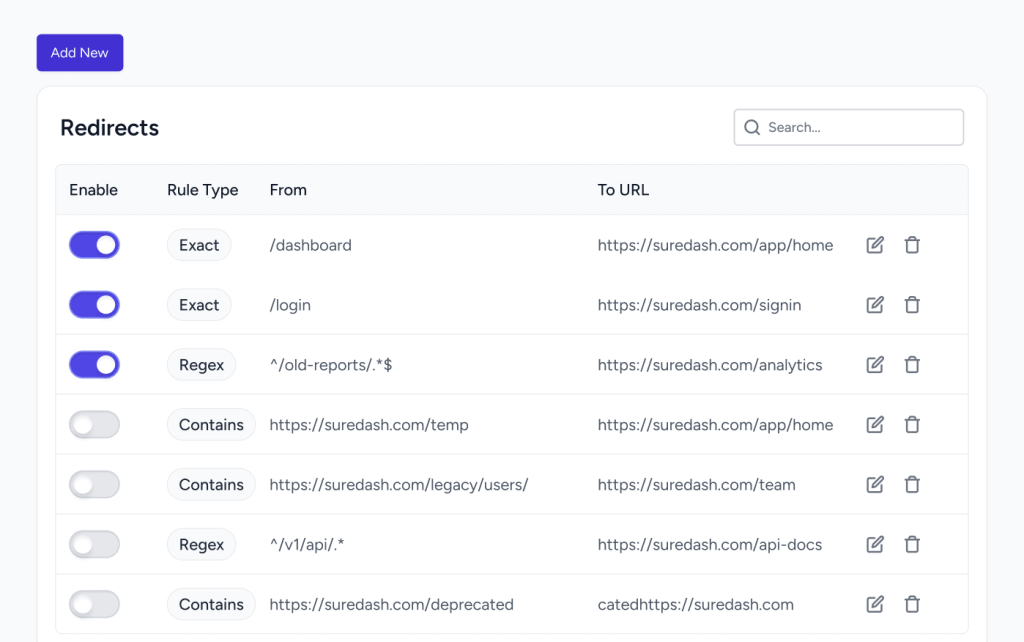Image resolution: width=1024 pixels, height=642 pixels.
Task: Delete the ^/old-reports/.*$ redirect
Action: tap(912, 365)
